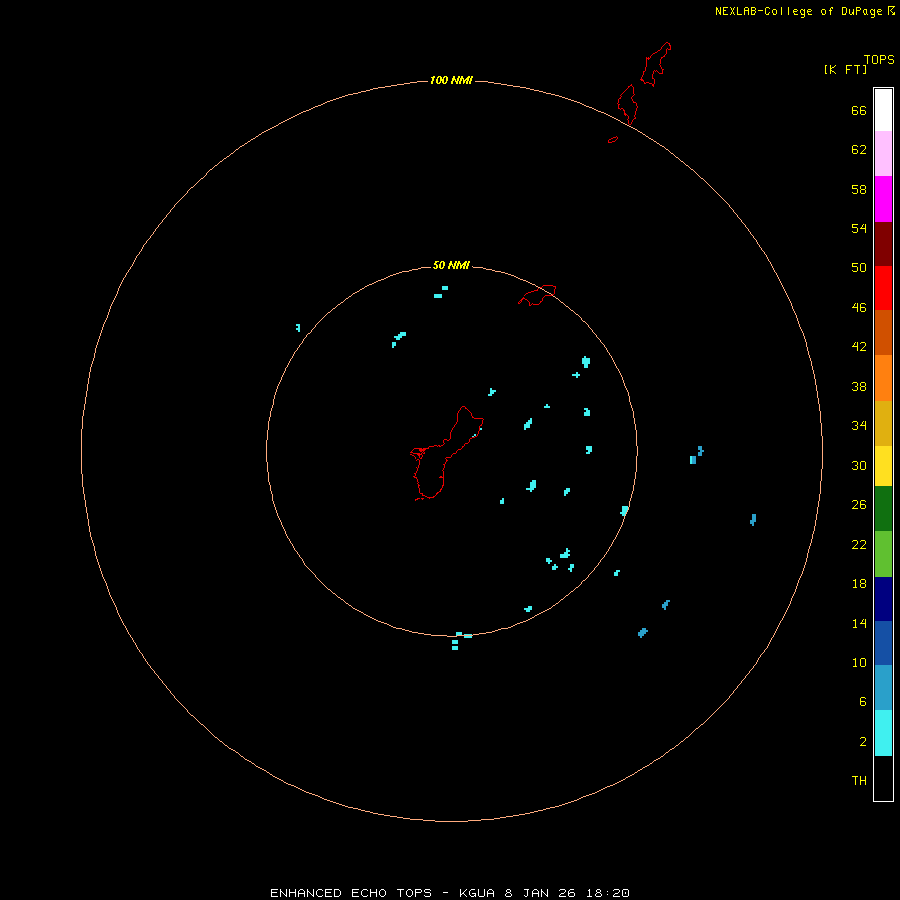Select the light green legend swatch
900x900 pixels.
(x=883, y=554)
